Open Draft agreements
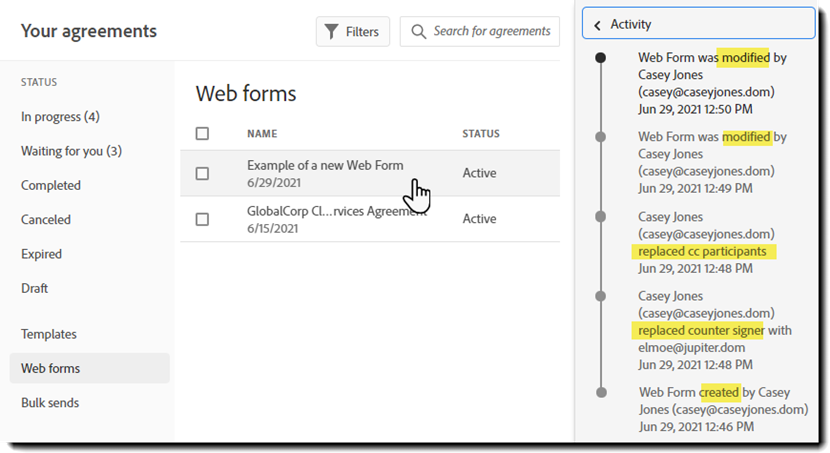 point(35,288)
